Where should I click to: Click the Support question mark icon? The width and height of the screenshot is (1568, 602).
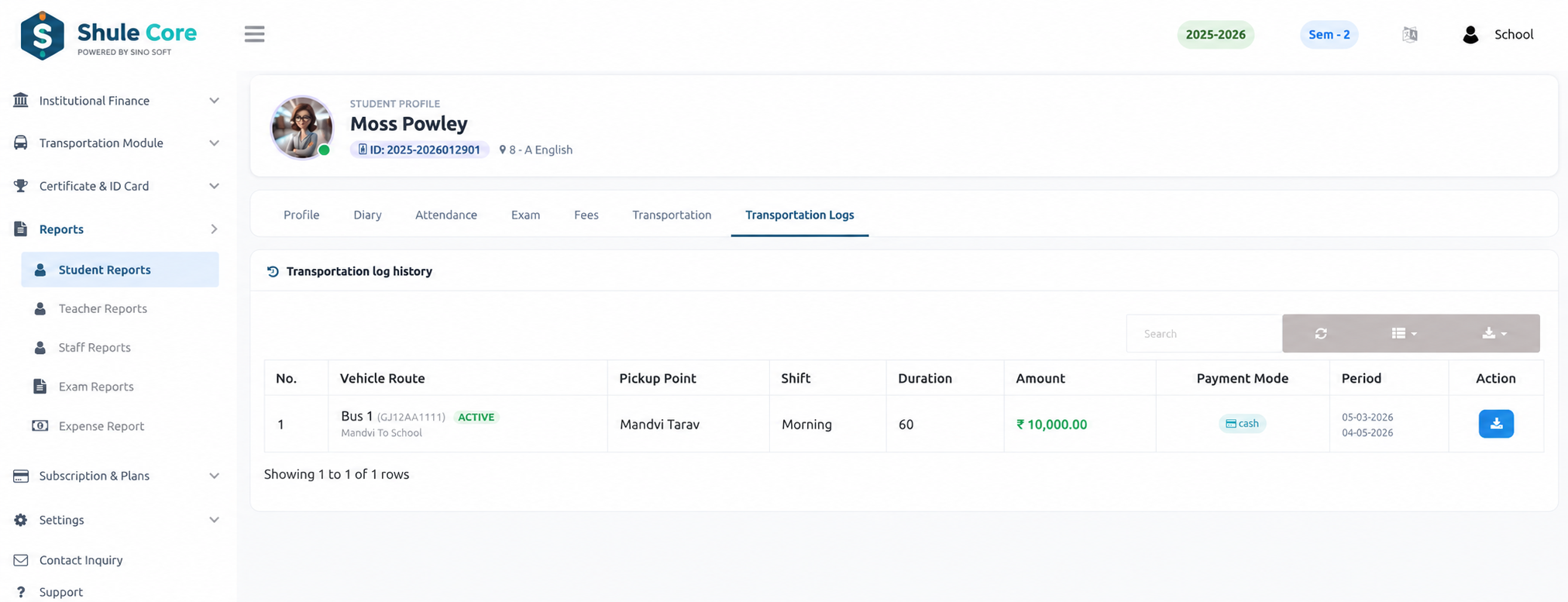[21, 592]
